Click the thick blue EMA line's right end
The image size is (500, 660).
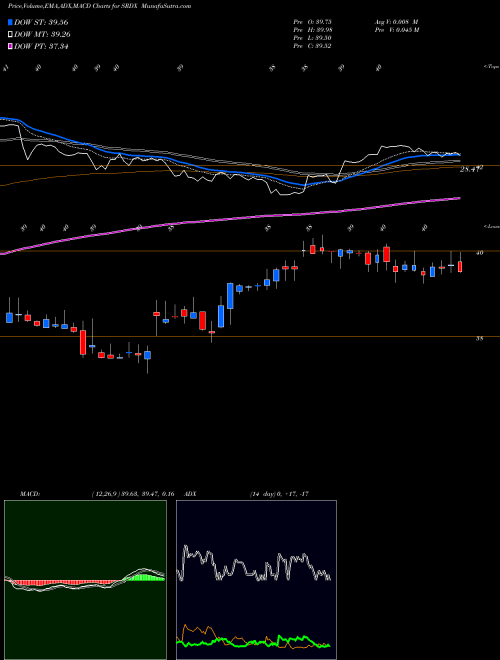[458, 154]
